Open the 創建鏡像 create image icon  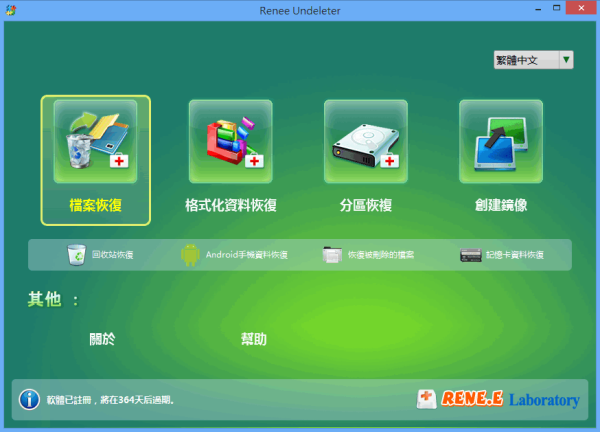pos(501,141)
